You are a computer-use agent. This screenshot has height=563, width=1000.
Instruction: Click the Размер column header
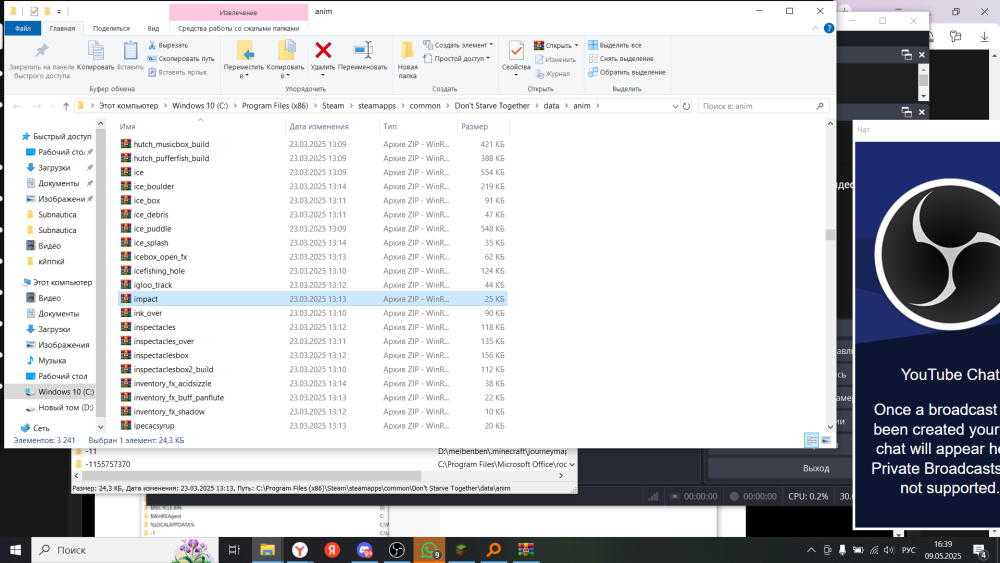(x=474, y=126)
